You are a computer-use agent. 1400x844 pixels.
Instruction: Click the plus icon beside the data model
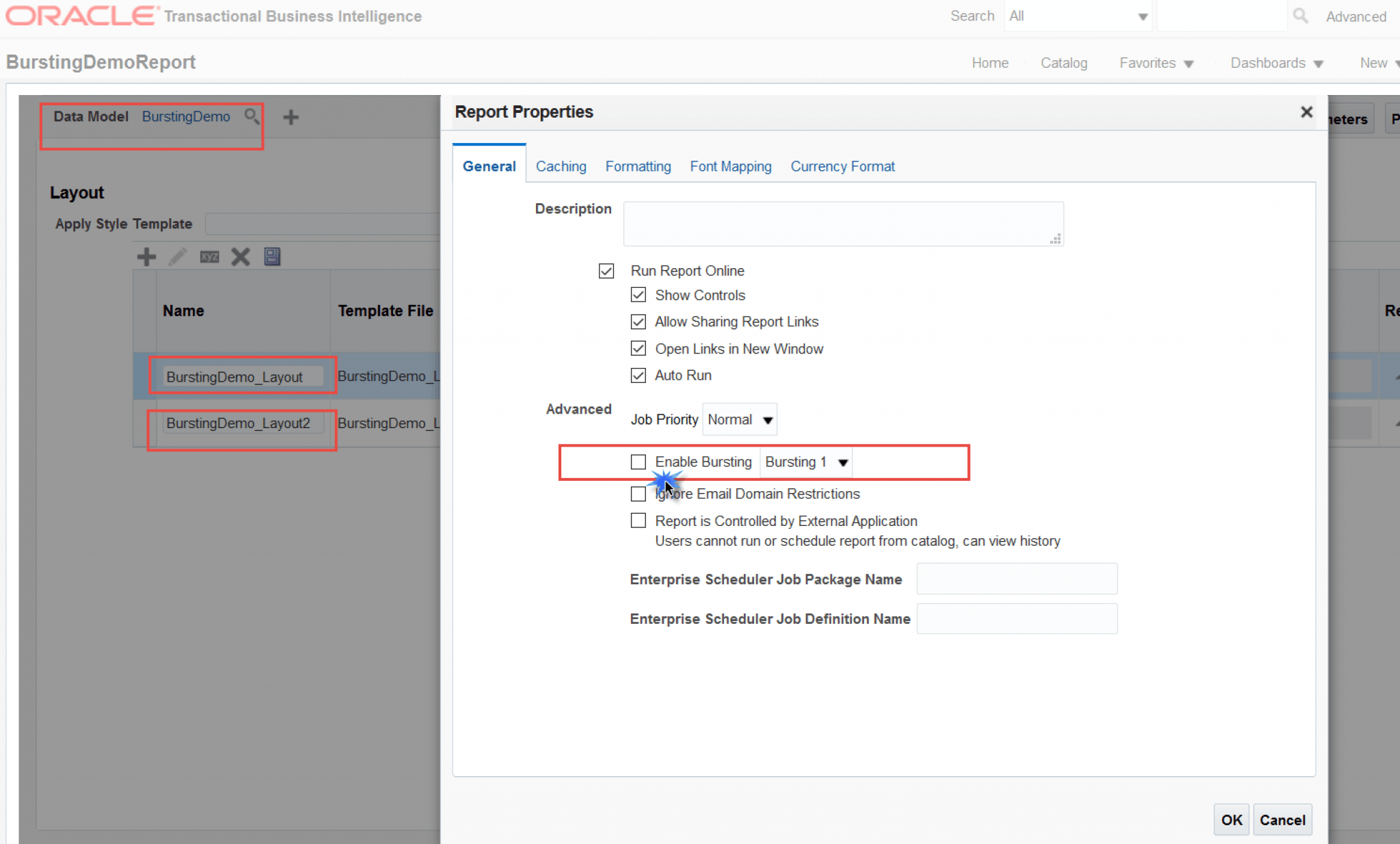point(291,117)
